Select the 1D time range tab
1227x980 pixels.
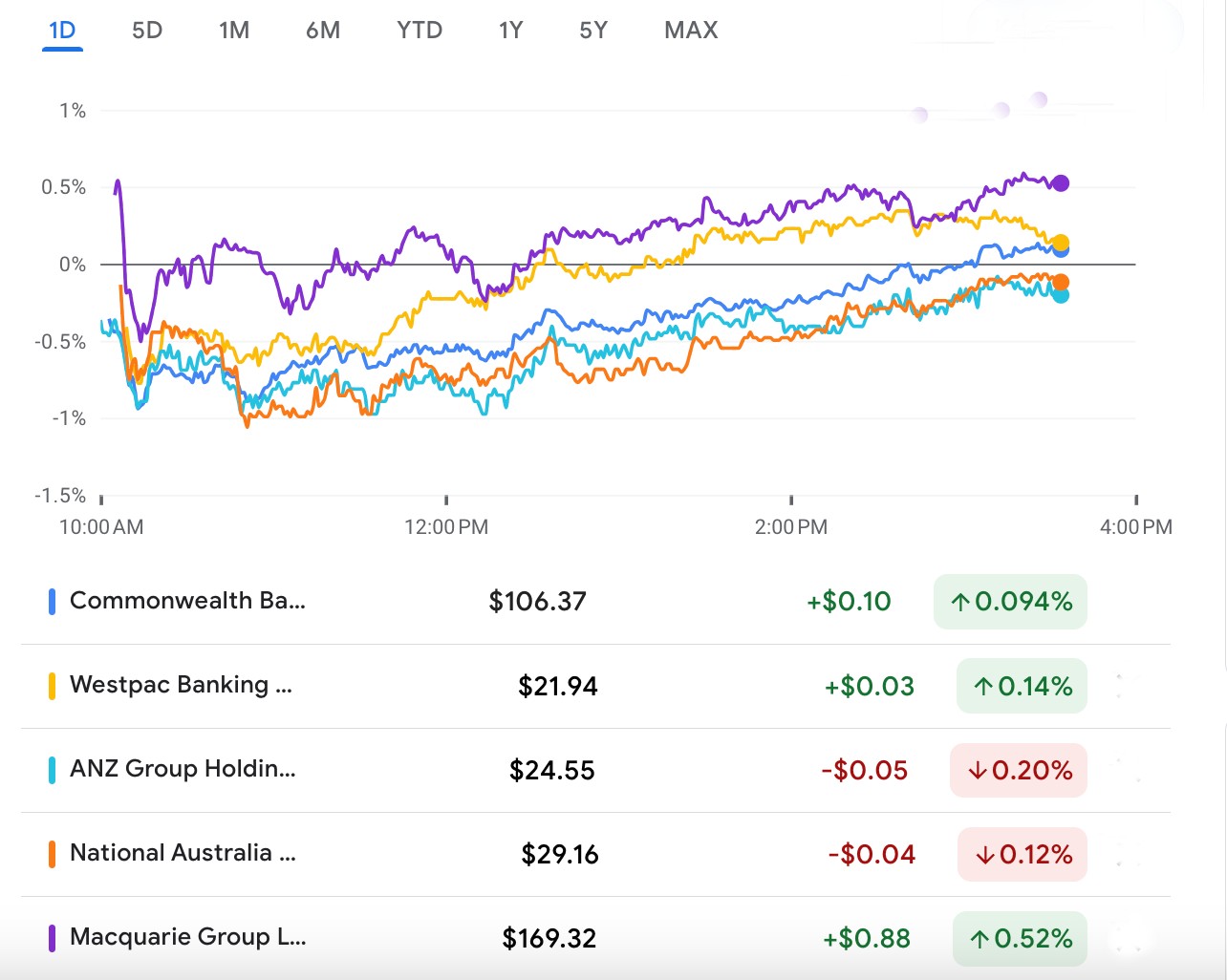(x=62, y=31)
